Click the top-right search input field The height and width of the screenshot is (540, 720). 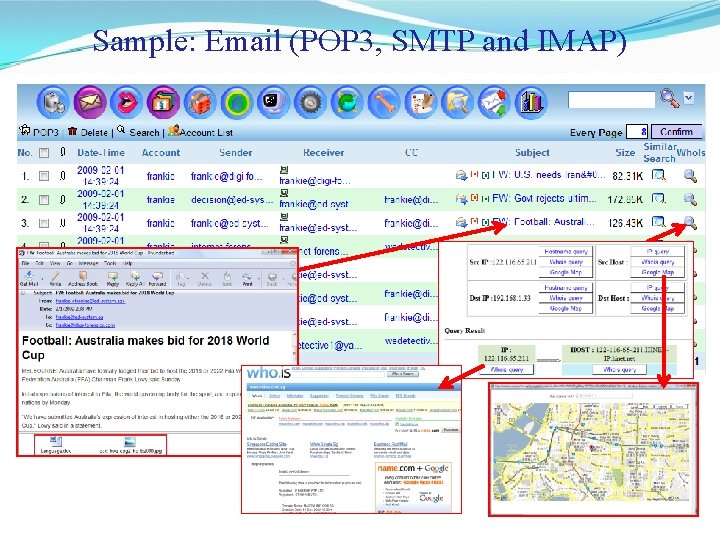pos(611,100)
